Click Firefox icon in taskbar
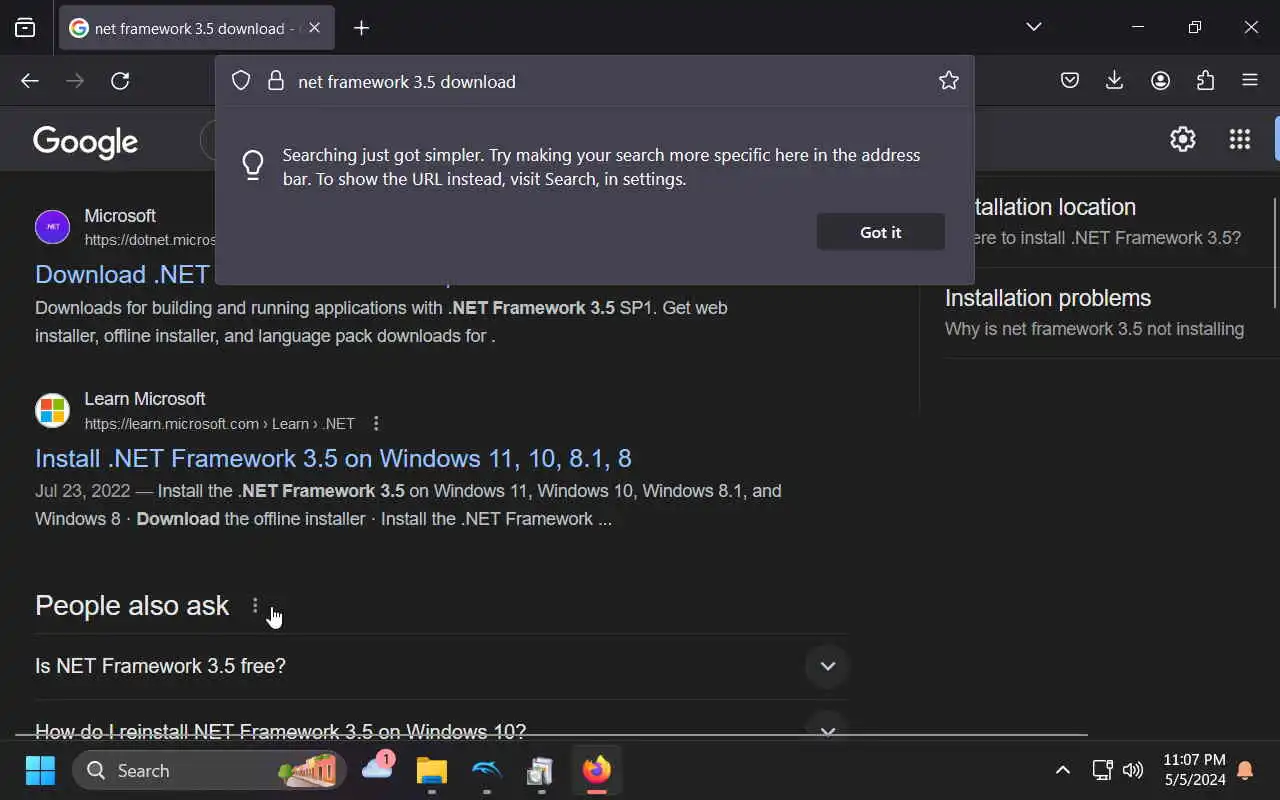 coord(597,770)
